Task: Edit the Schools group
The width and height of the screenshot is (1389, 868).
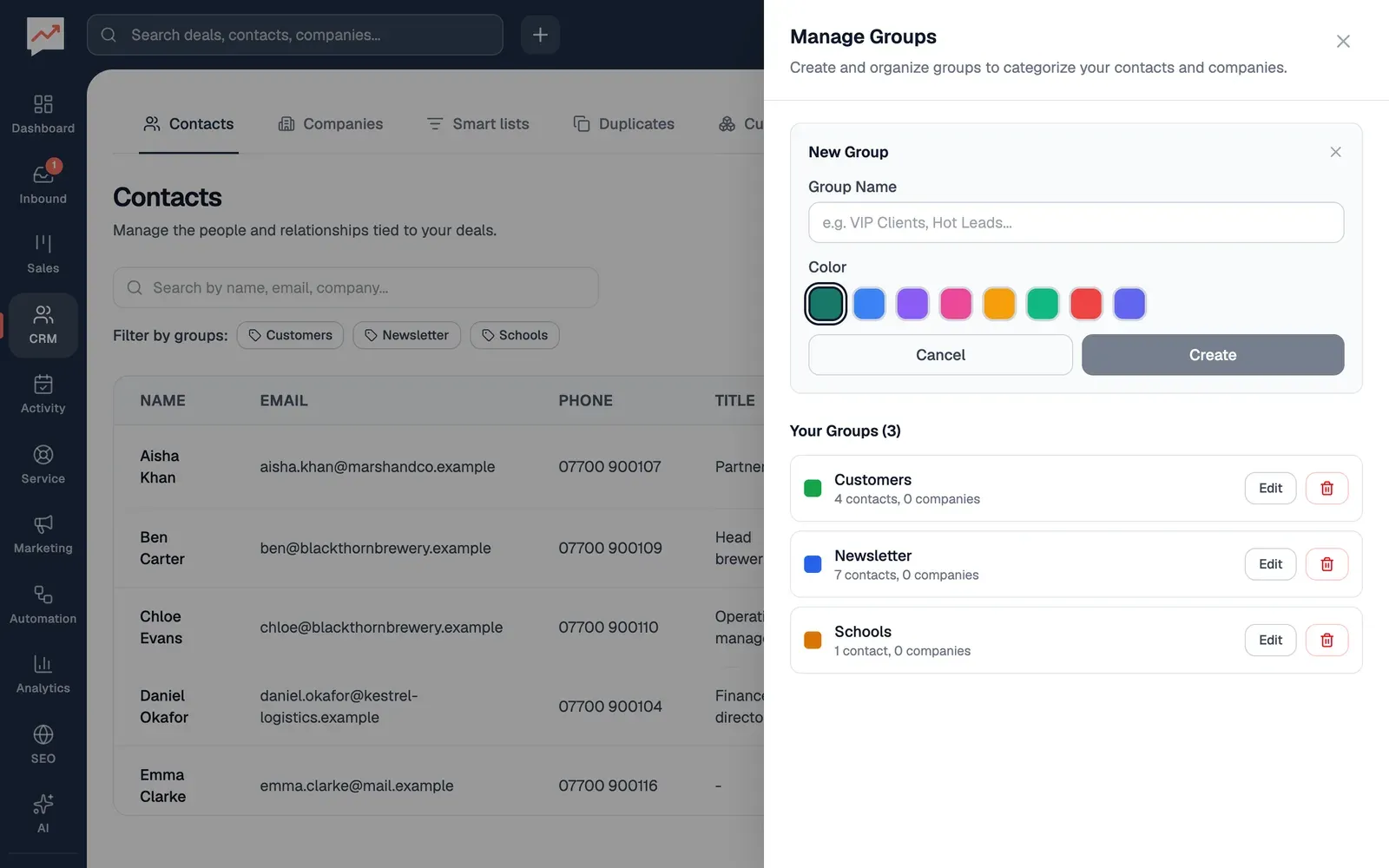Action: [x=1270, y=640]
